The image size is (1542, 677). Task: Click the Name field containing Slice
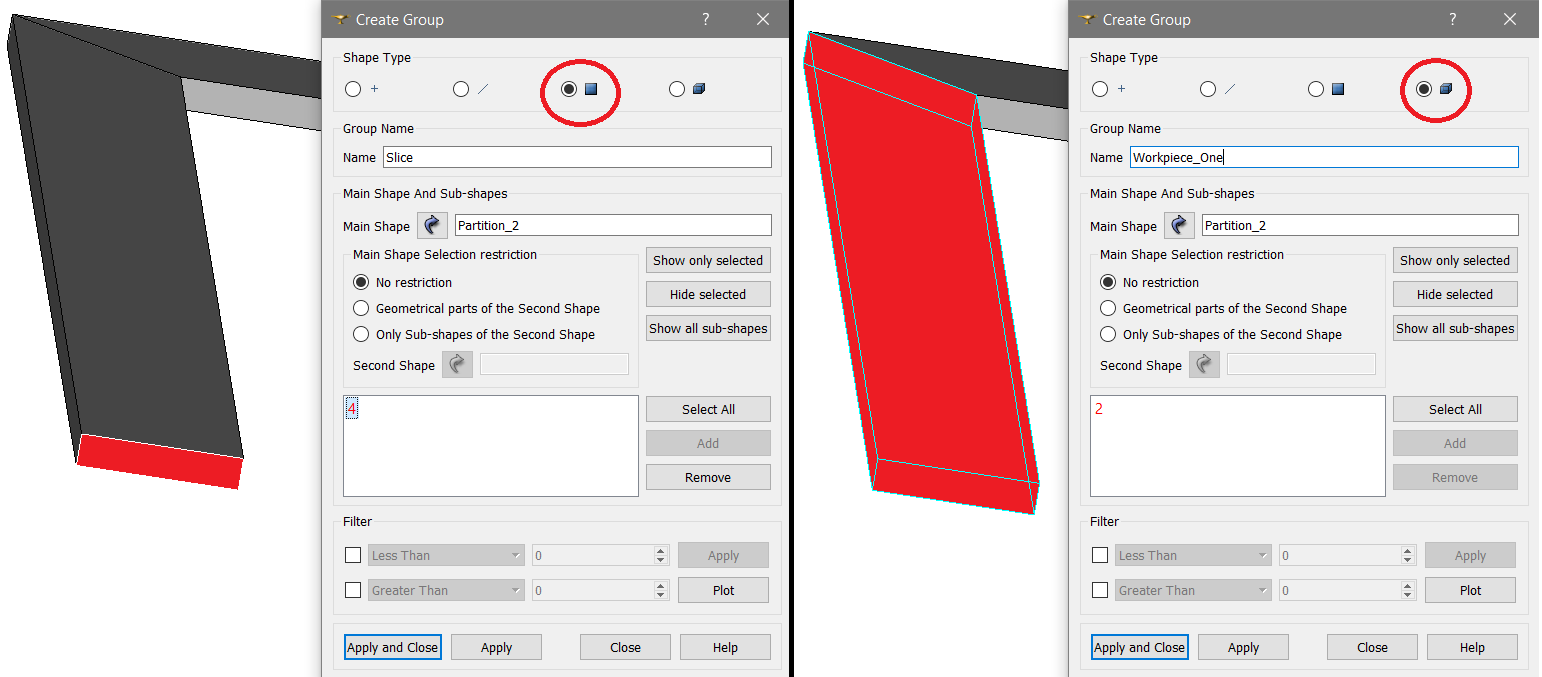click(x=577, y=157)
